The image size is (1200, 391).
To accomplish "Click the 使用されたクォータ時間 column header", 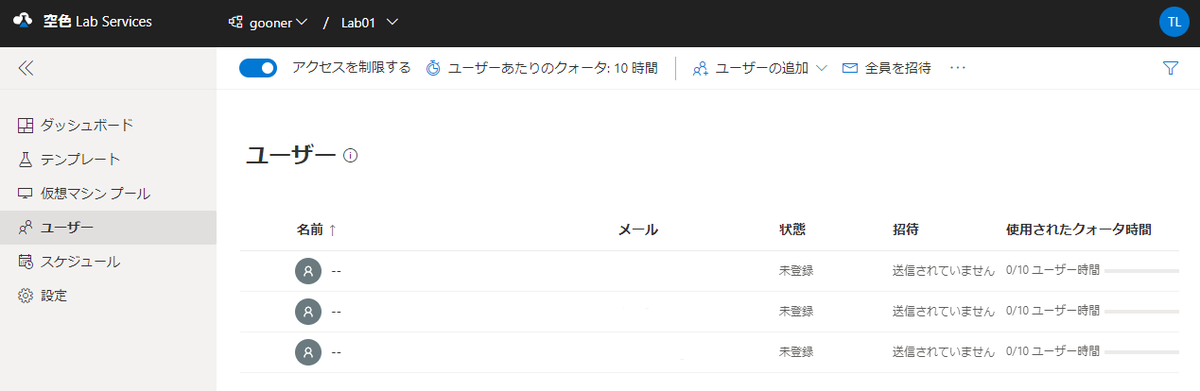I will coord(1078,229).
